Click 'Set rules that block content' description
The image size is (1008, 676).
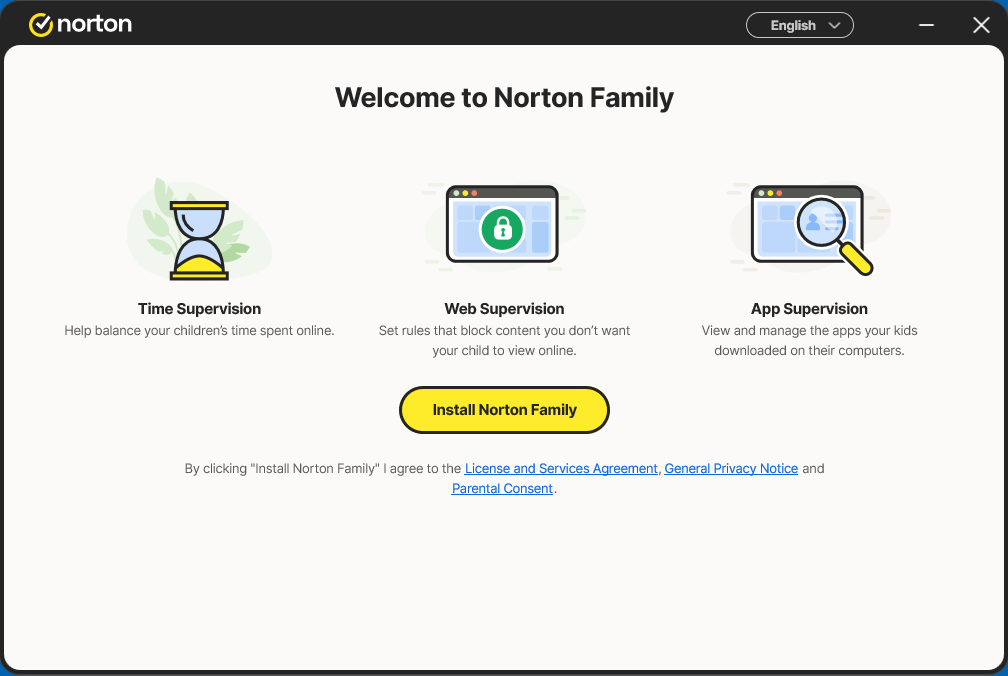504,340
